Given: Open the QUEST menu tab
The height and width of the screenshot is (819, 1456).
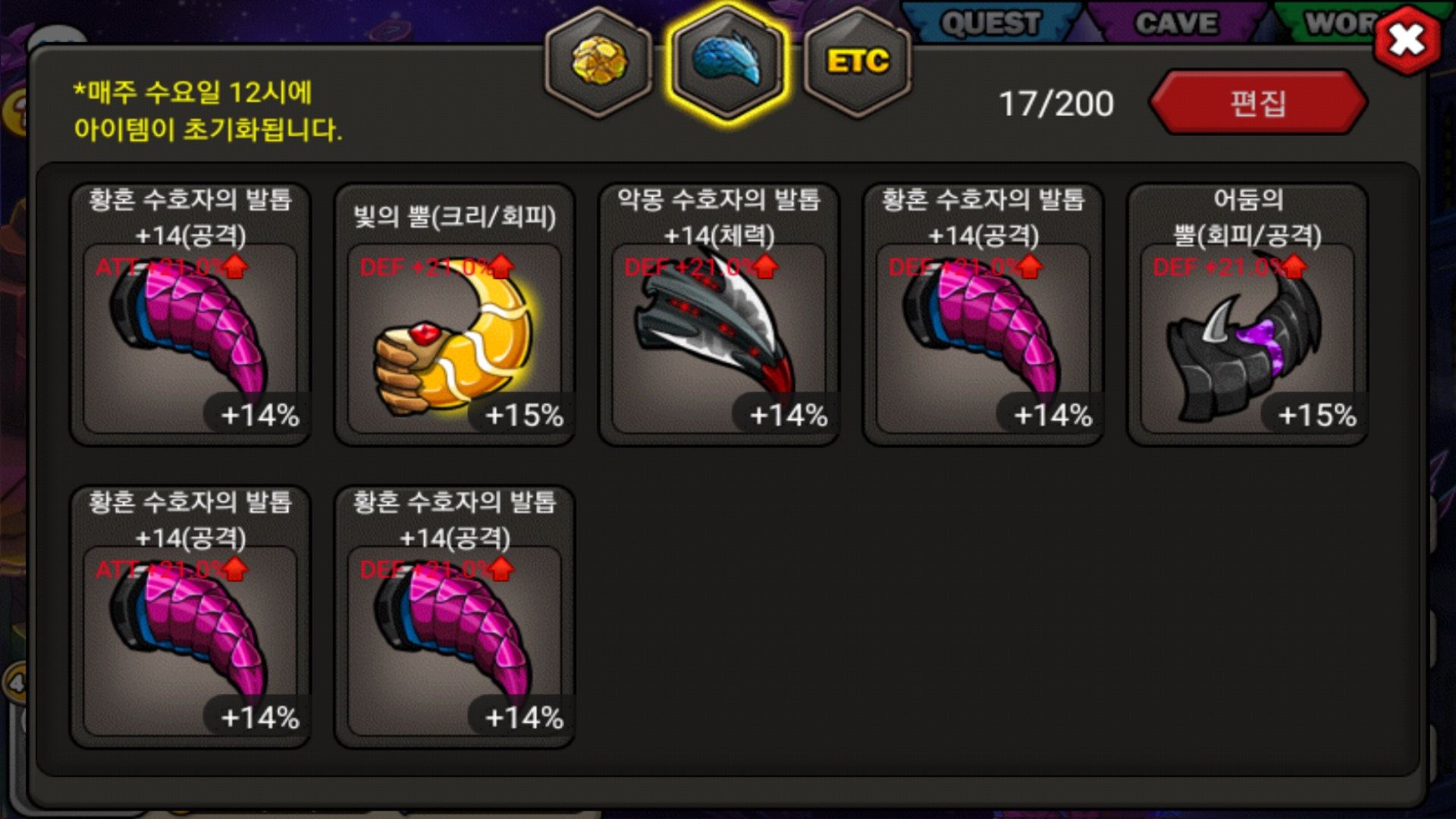Looking at the screenshot, I should point(990,23).
